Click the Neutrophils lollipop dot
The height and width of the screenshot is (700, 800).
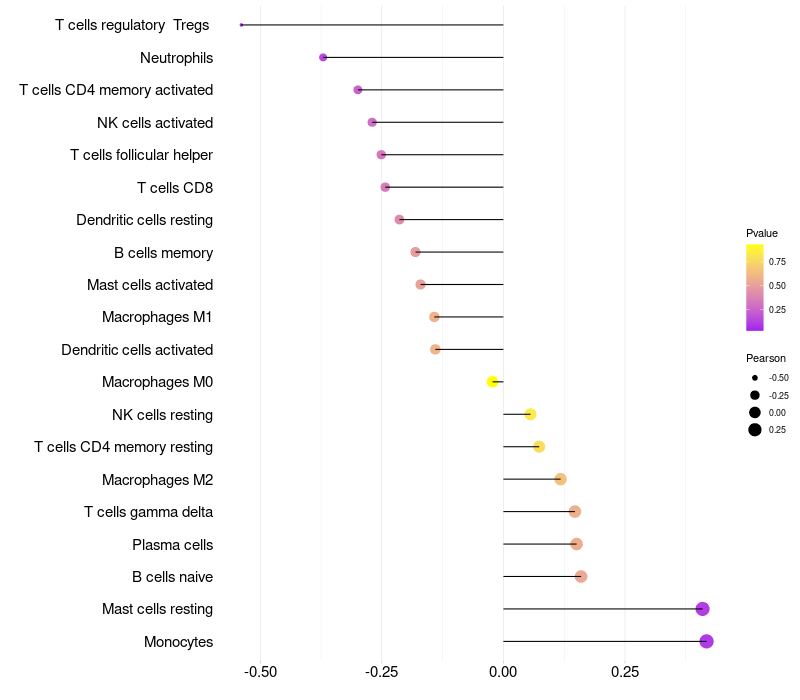(323, 58)
